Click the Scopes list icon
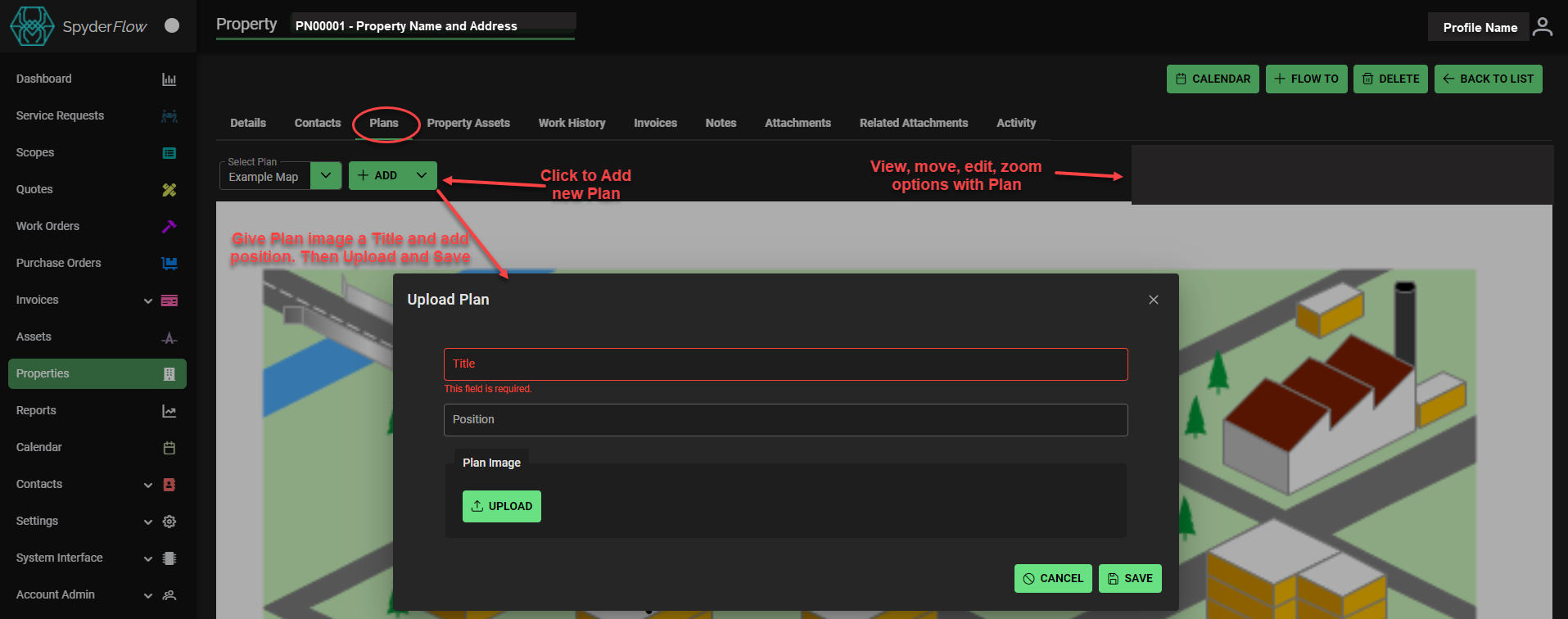 pos(169,153)
